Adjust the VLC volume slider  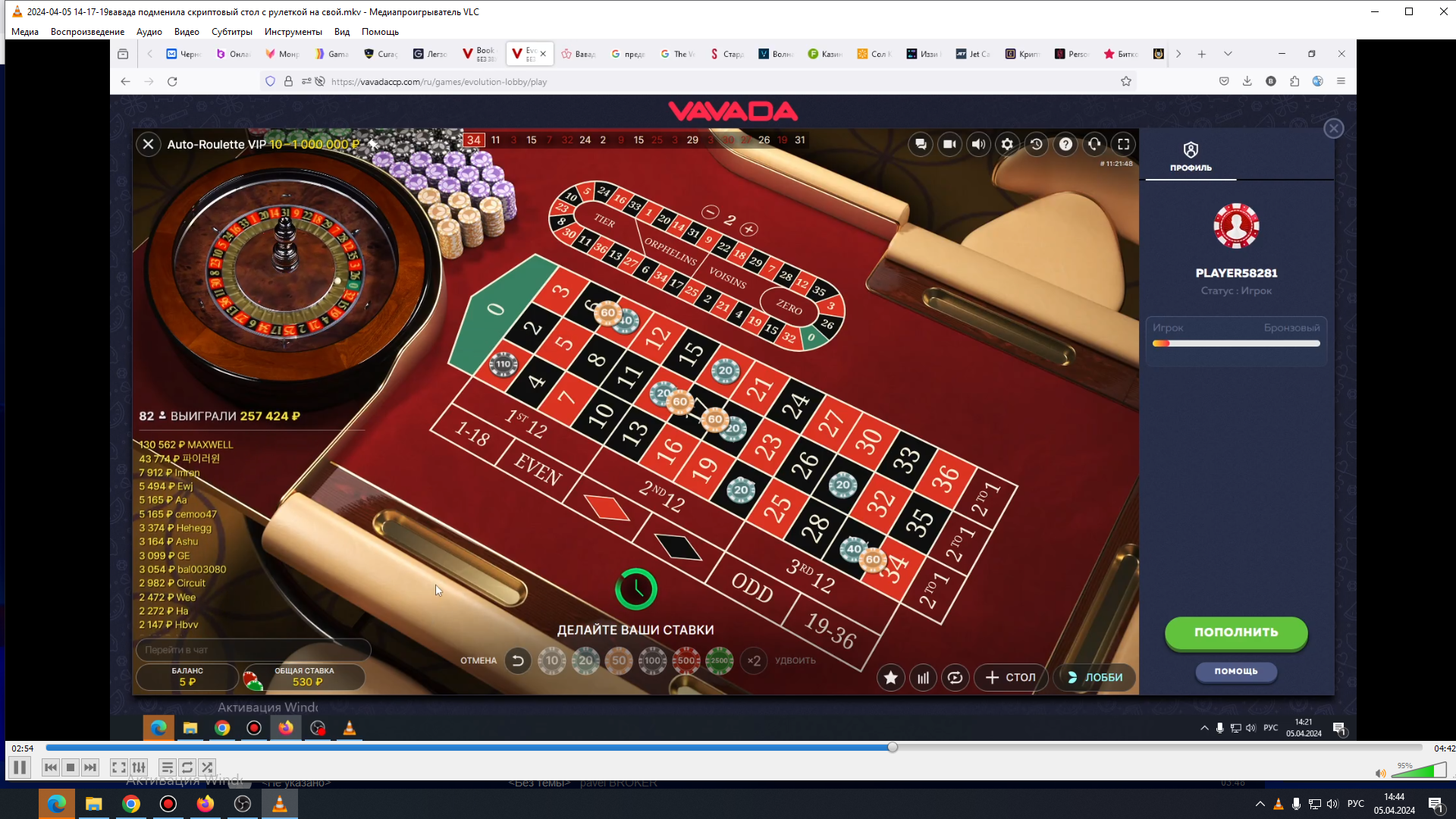[1419, 770]
